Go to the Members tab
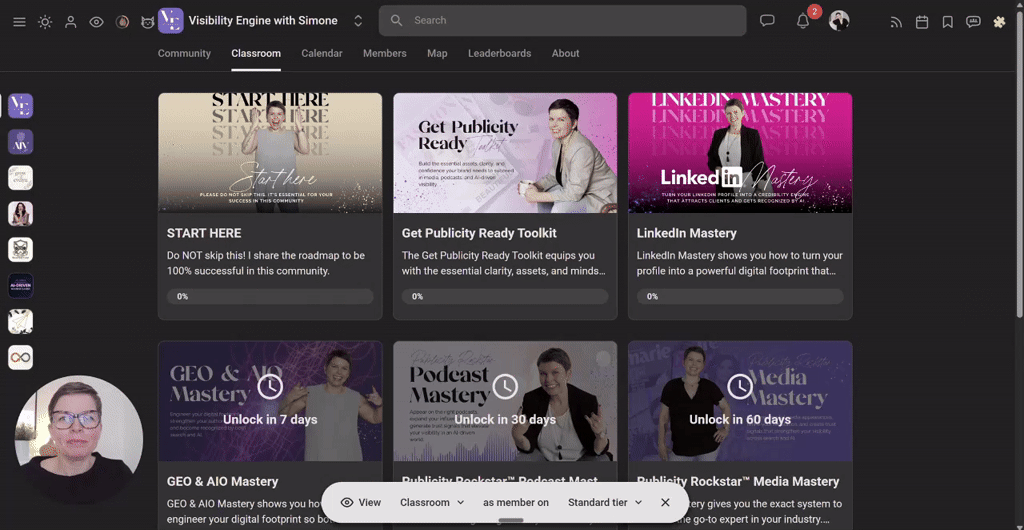Screen dimensions: 1024x530 (x=385, y=54)
